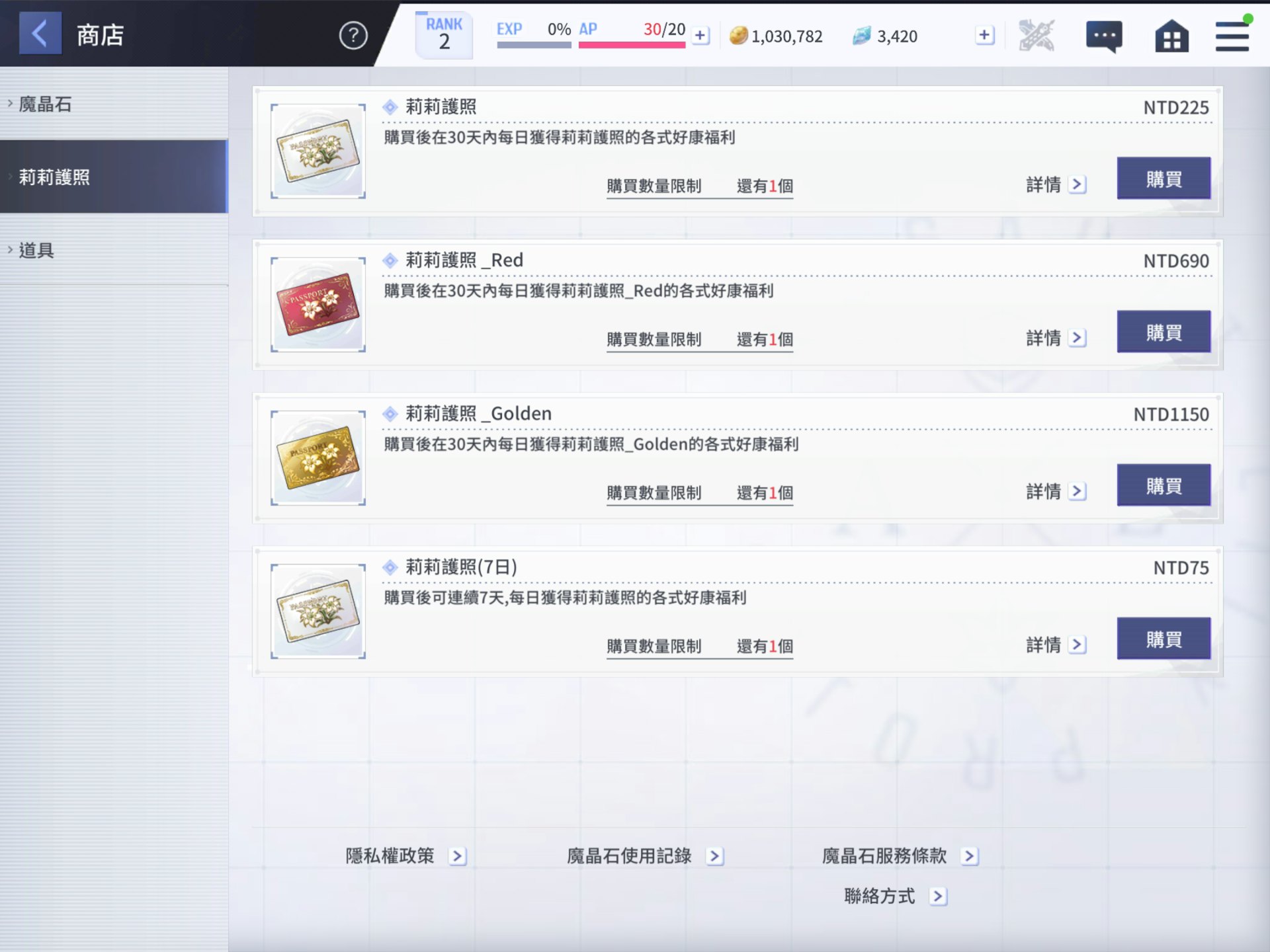Open 詳情 arrow for 莉莉護照 _Golden
The image size is (1270, 952).
point(1078,491)
